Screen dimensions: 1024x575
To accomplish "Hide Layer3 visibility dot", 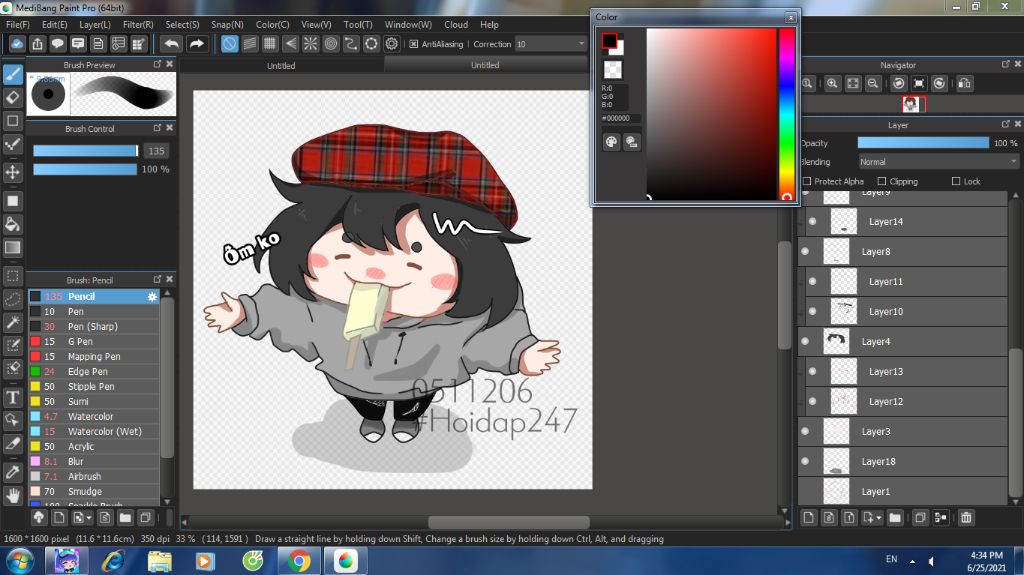I will point(805,431).
